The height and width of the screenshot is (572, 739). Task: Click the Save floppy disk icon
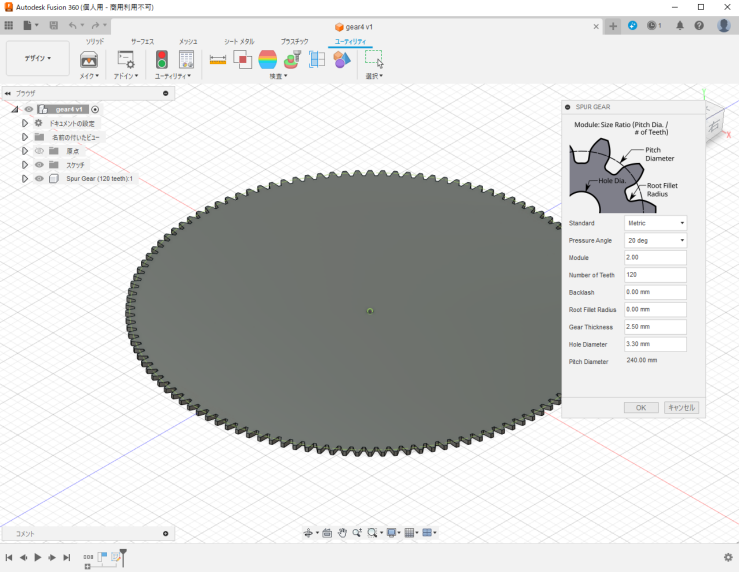[x=52, y=25]
